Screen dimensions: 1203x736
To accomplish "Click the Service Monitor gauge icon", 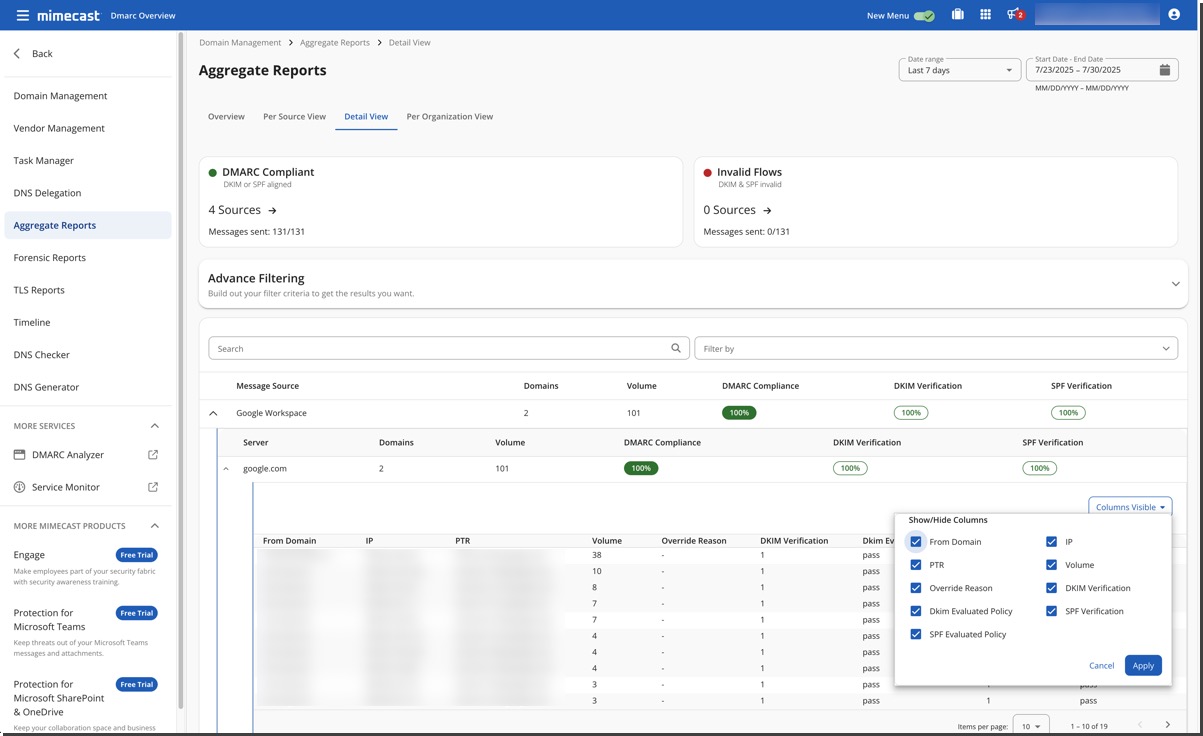I will point(19,487).
